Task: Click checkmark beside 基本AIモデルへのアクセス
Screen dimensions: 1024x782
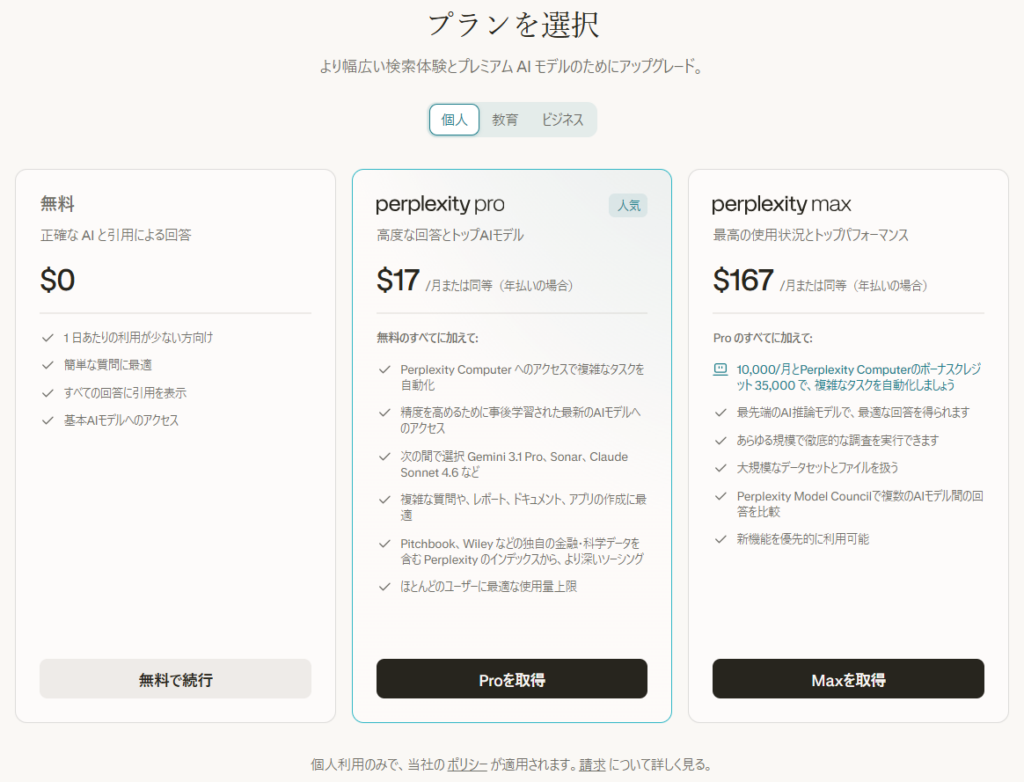Action: 47,421
